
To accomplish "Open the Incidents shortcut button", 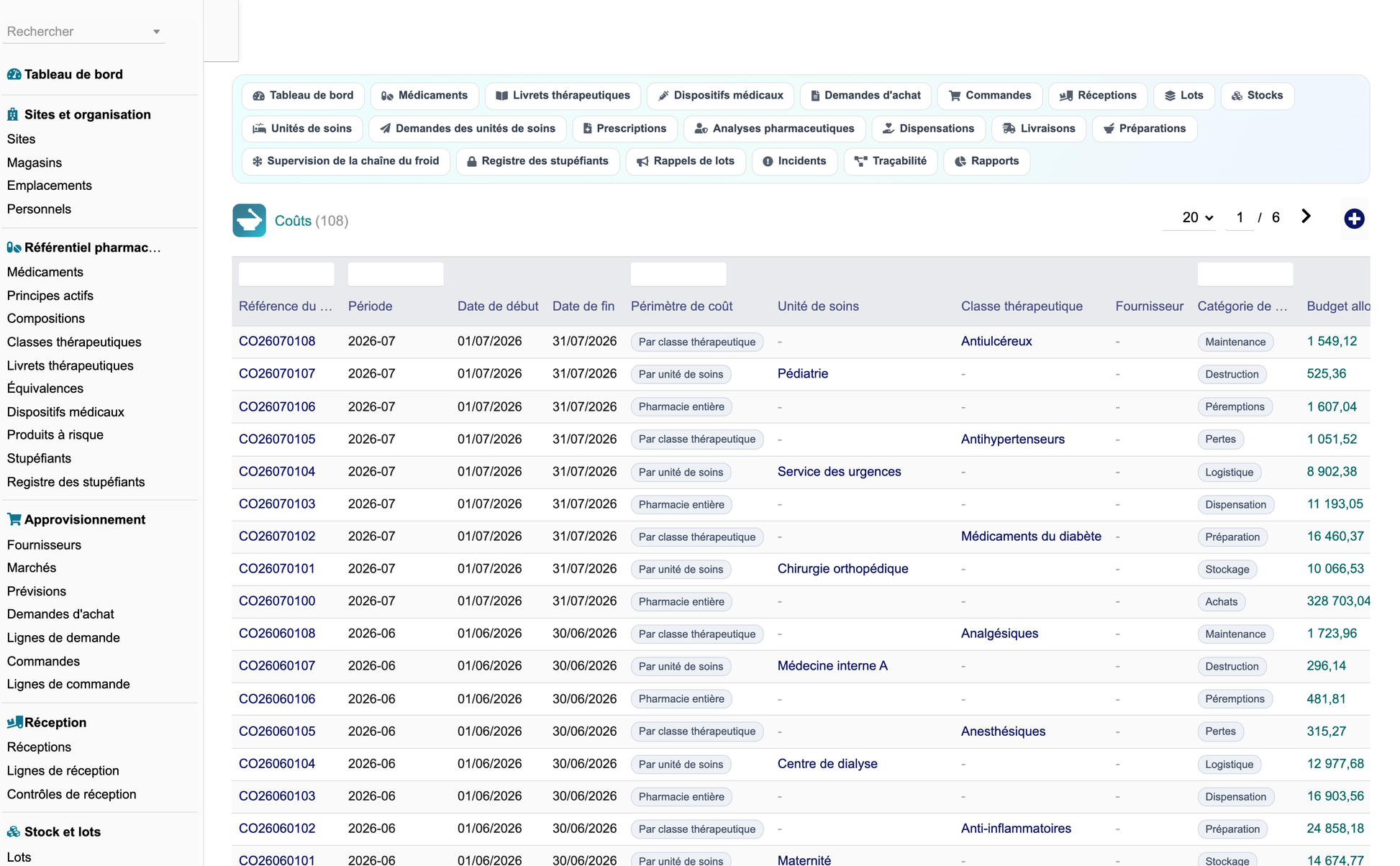I will click(x=794, y=161).
